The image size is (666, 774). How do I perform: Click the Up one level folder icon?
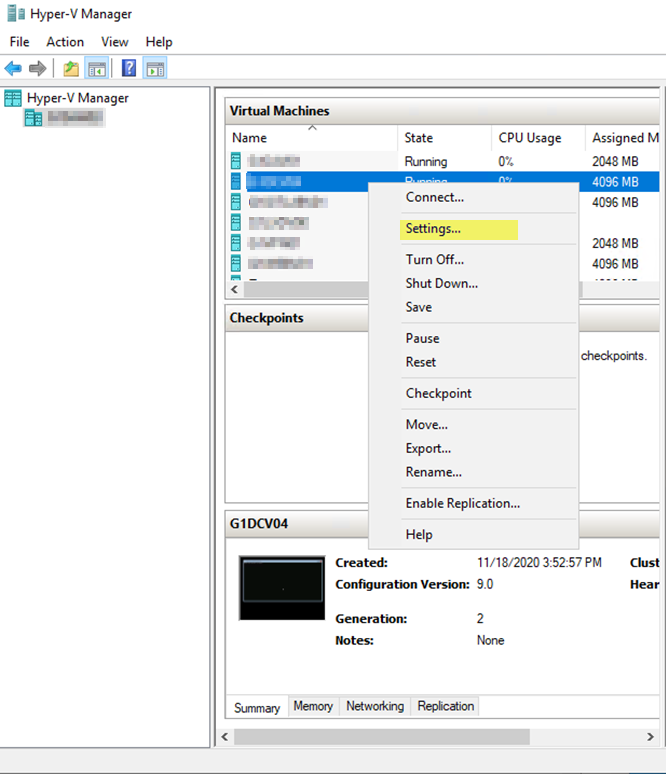[71, 68]
